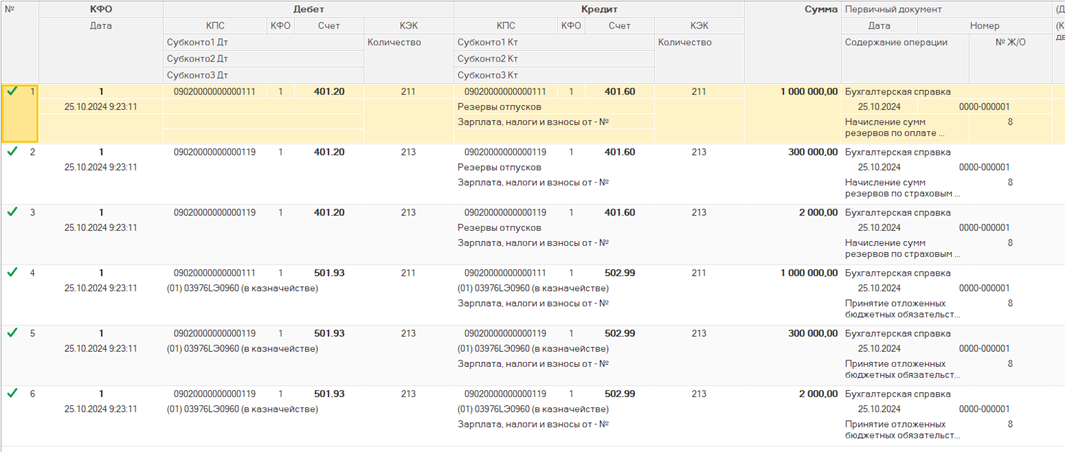The height and width of the screenshot is (452, 1065).
Task: Click the green checkmark in row 5
Action: [12, 333]
